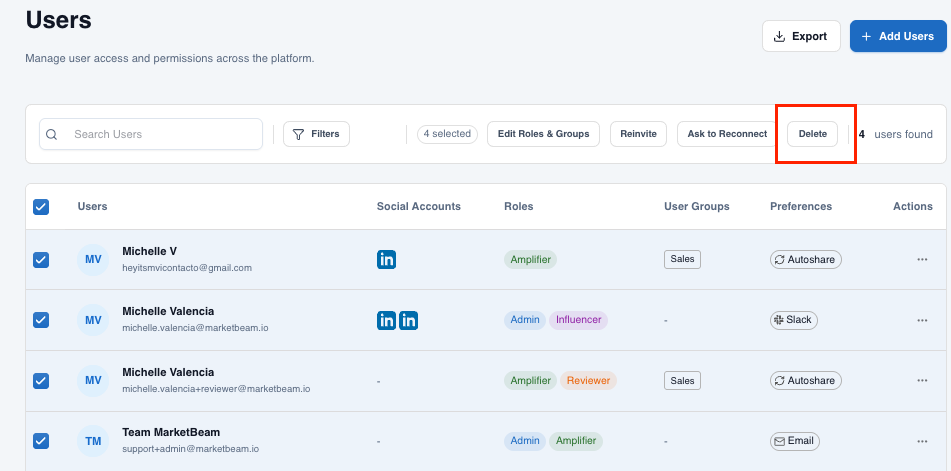The width and height of the screenshot is (951, 471).
Task: Click email heyitsmvicontacto@gmail.com
Action: pyautogui.click(x=187, y=267)
